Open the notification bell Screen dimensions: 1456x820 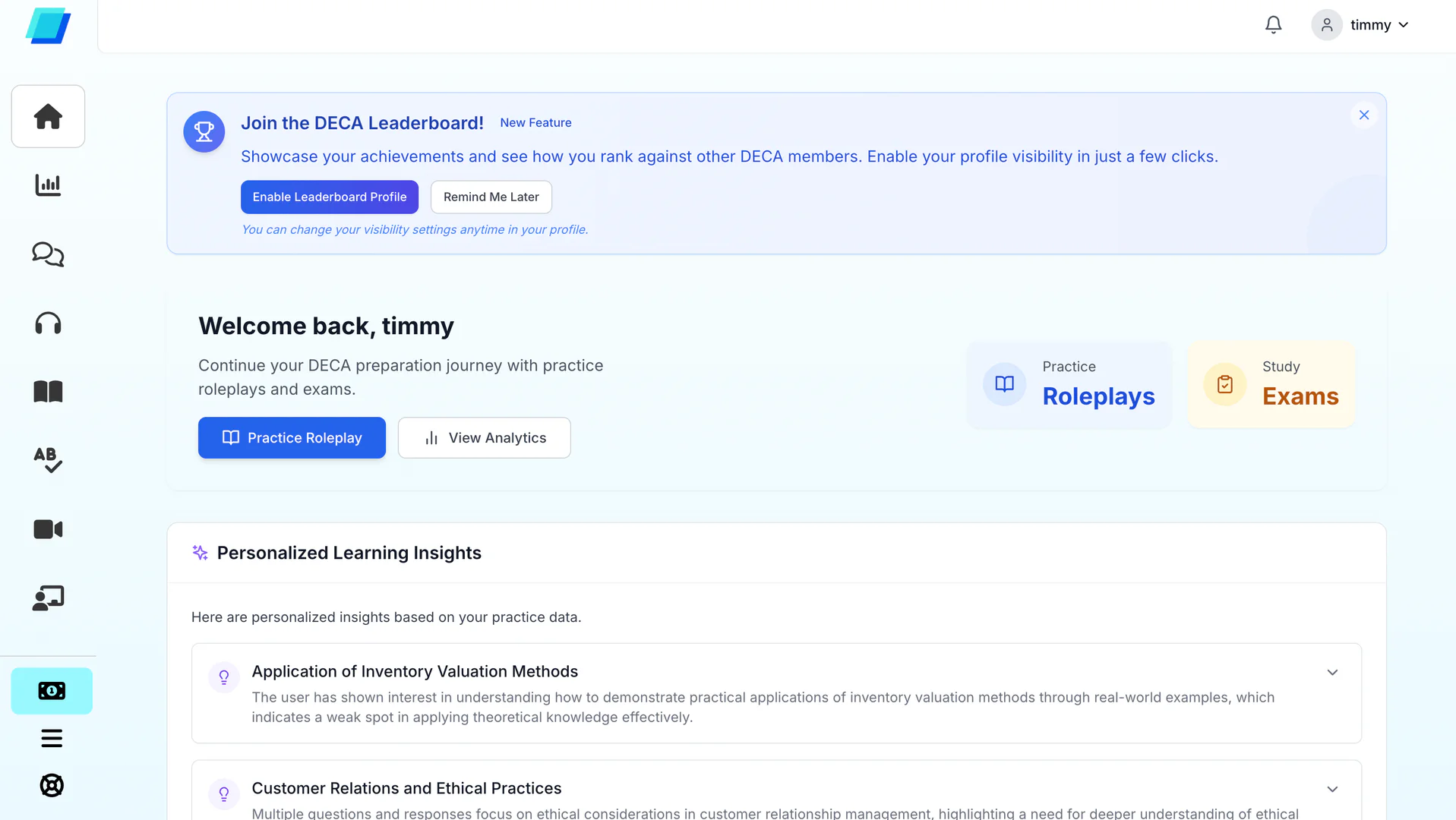1273,24
